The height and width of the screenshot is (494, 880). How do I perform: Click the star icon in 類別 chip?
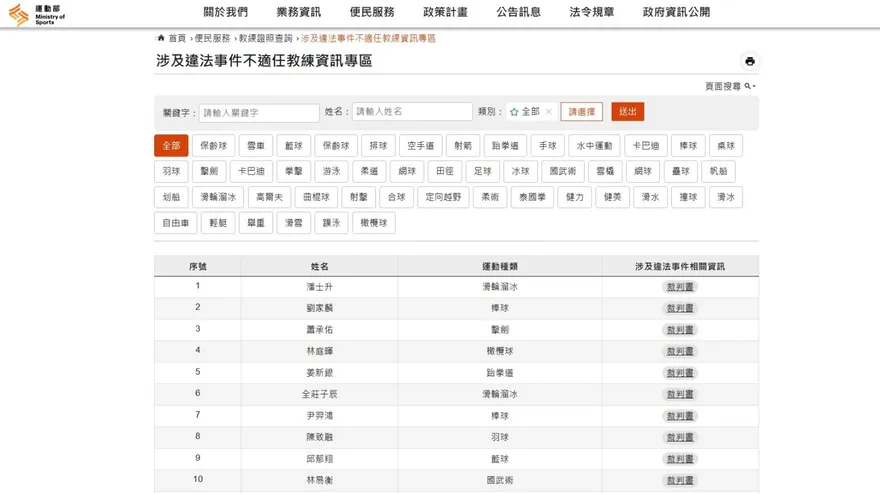(514, 112)
